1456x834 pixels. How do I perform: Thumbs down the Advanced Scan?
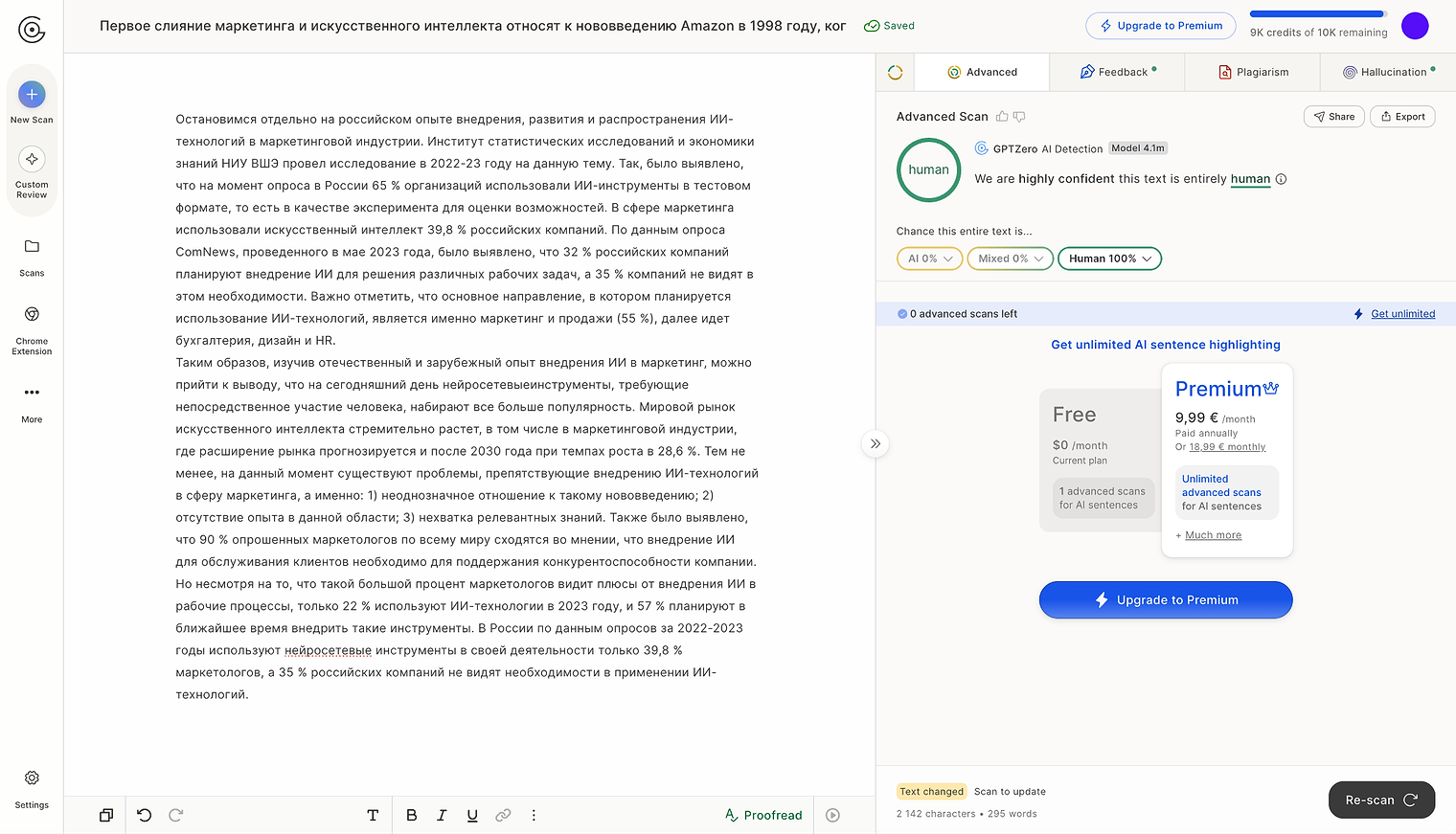pyautogui.click(x=1019, y=117)
